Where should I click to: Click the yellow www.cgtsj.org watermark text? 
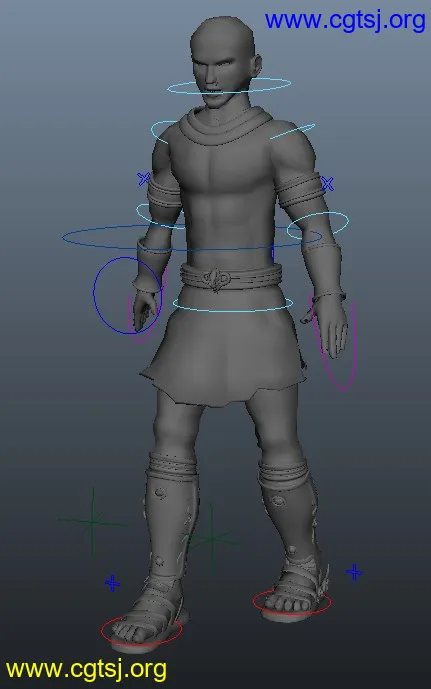pyautogui.click(x=87, y=670)
